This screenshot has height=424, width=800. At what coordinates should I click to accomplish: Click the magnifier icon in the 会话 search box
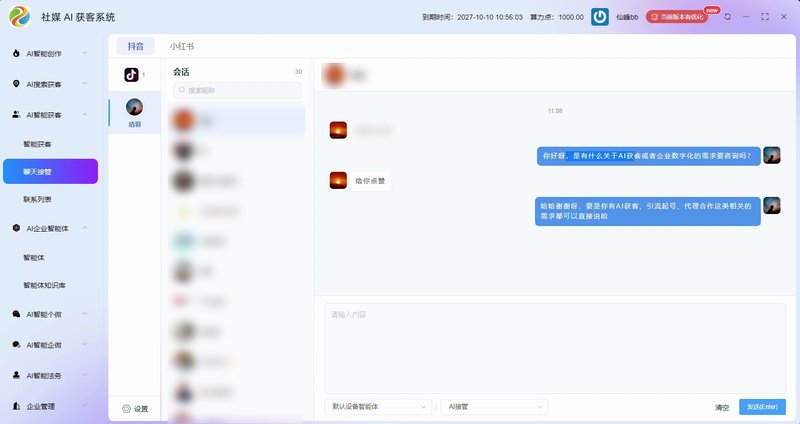[x=182, y=90]
